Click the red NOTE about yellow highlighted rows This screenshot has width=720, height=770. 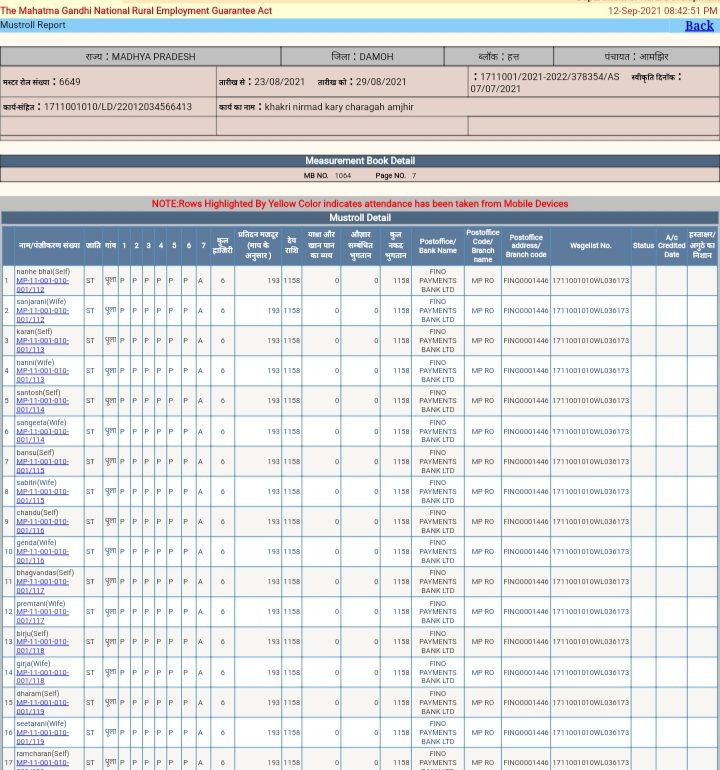(360, 204)
